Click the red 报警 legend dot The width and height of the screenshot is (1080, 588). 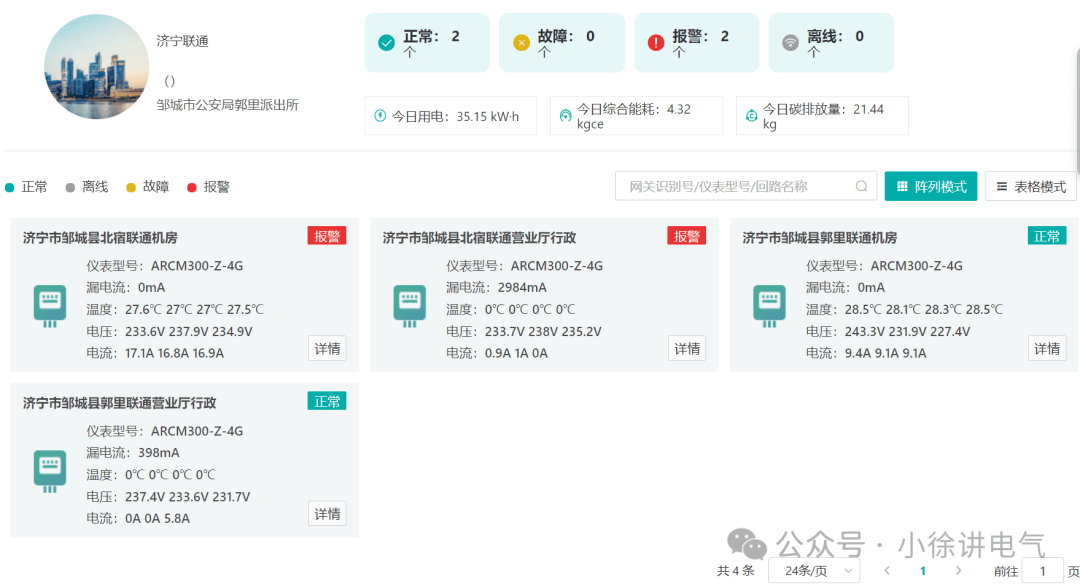pos(192,187)
